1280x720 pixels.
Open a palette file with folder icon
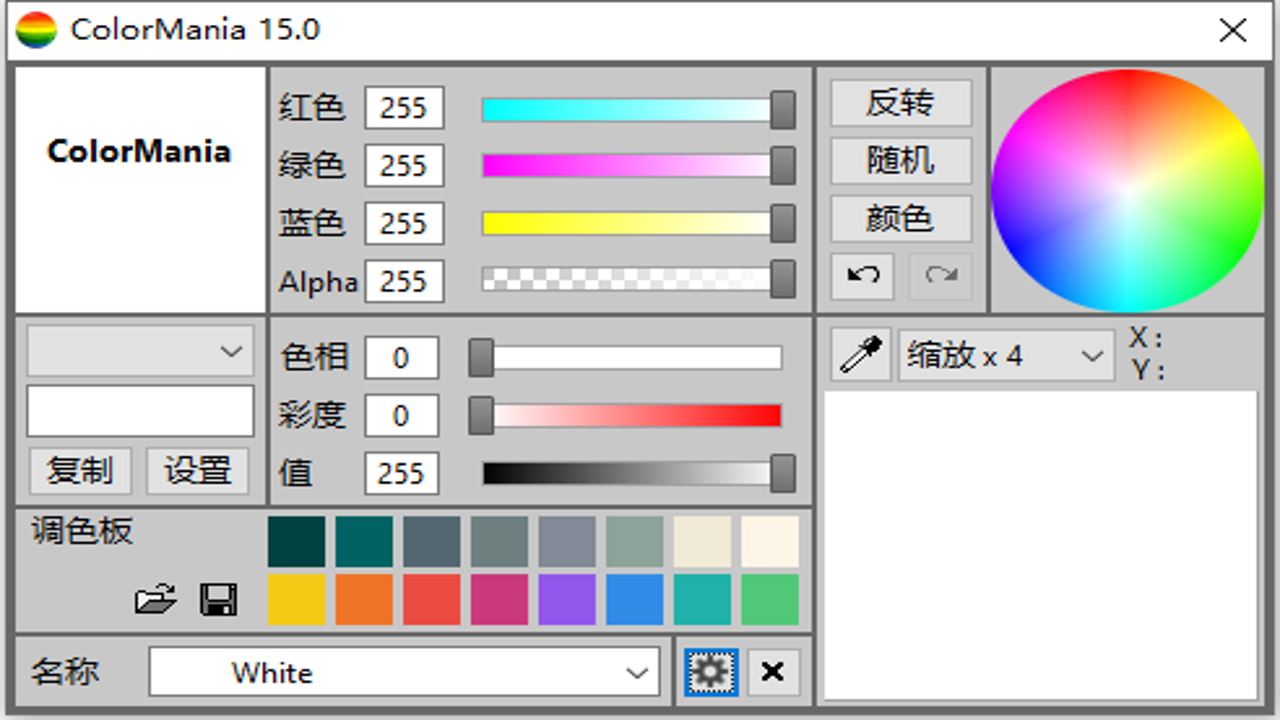click(155, 599)
